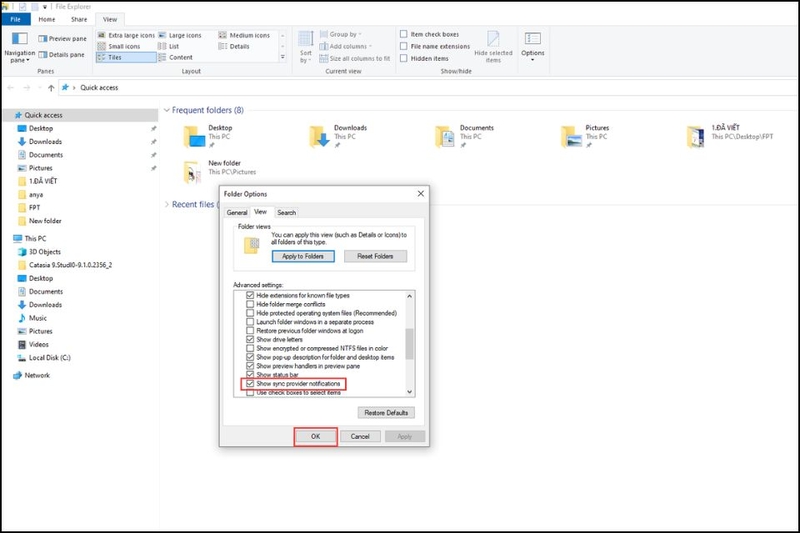Enable Hidden items checkbox

pyautogui.click(x=403, y=59)
